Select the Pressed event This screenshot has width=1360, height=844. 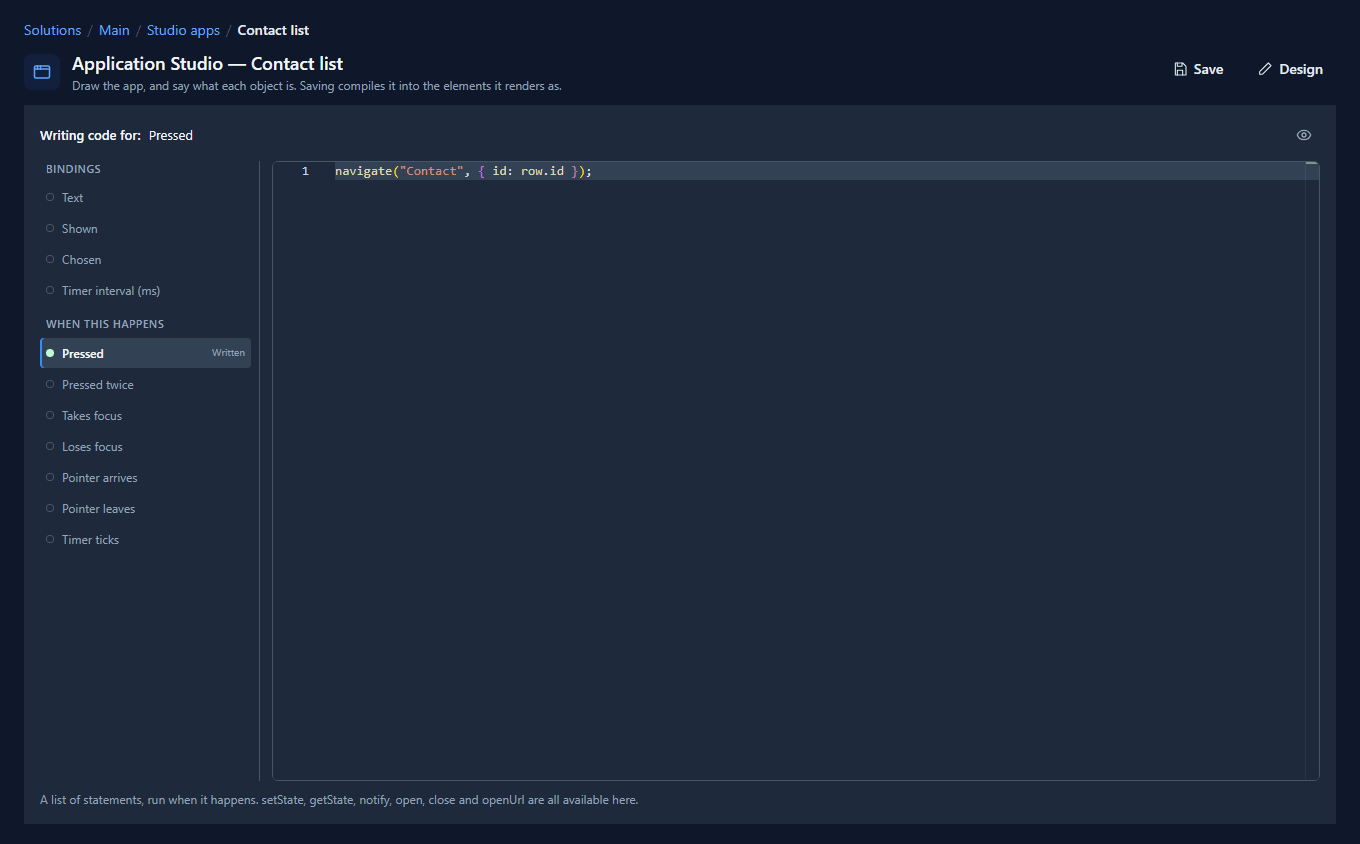pyautogui.click(x=145, y=353)
